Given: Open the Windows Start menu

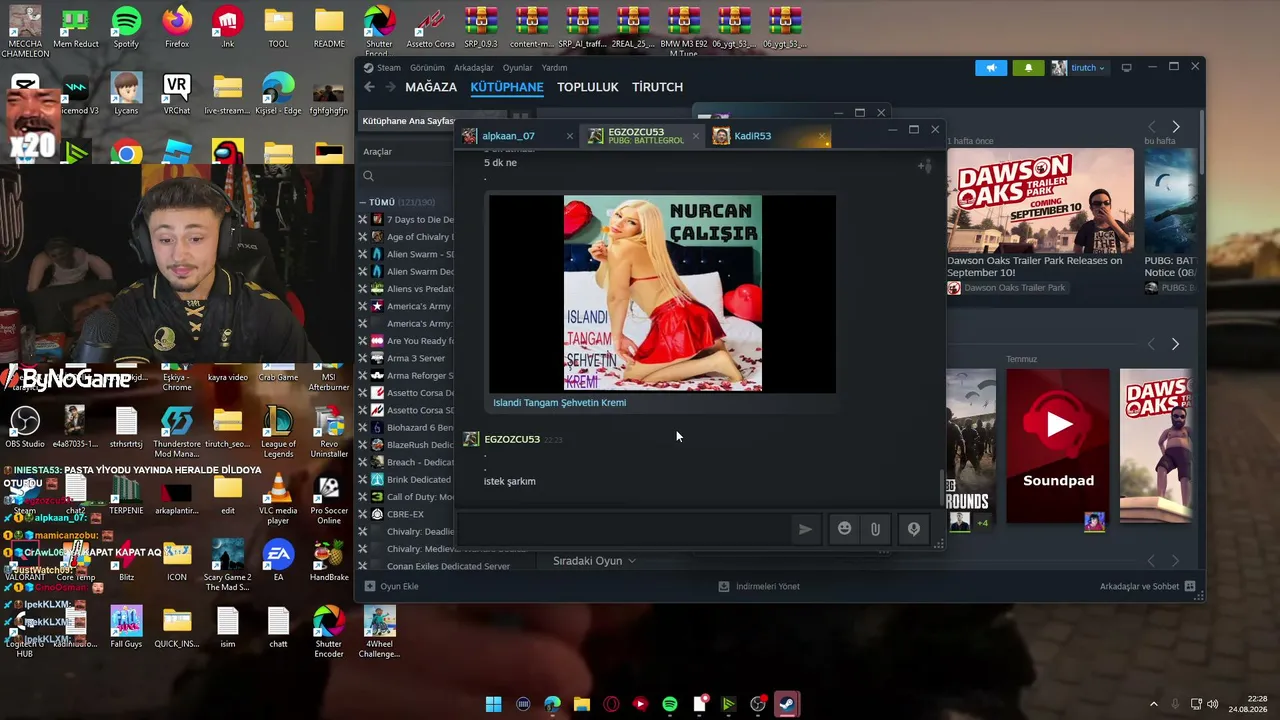Looking at the screenshot, I should [x=493, y=704].
